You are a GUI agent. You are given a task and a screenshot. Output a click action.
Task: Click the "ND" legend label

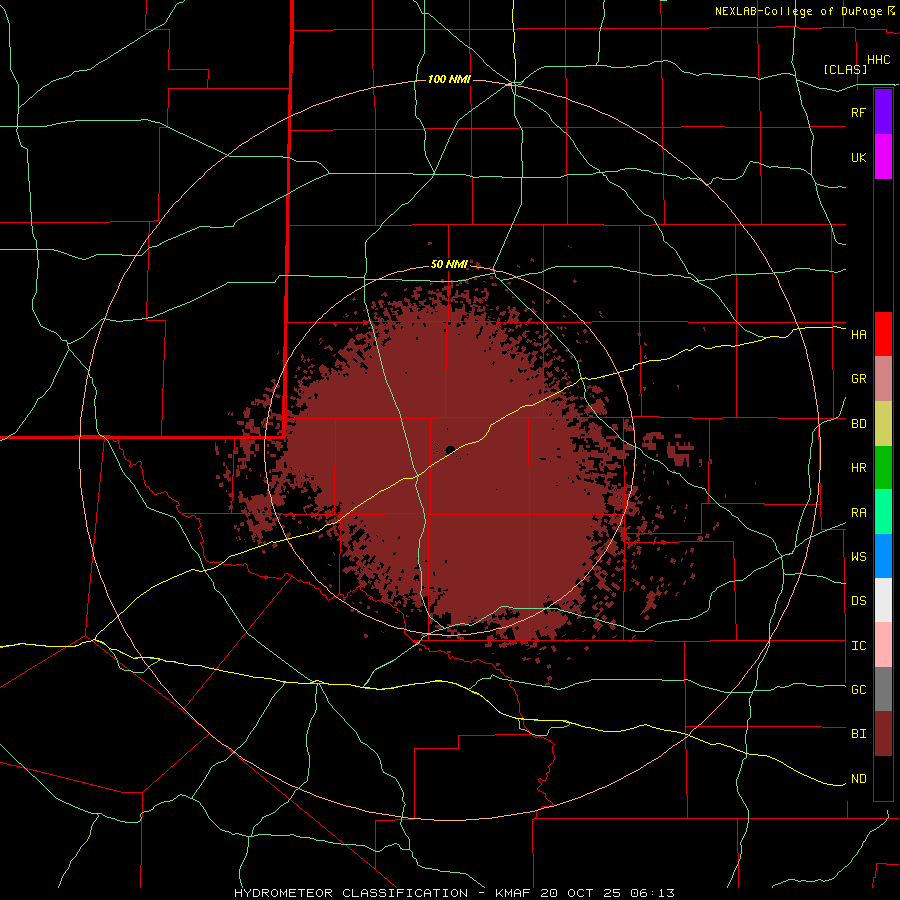pos(858,779)
